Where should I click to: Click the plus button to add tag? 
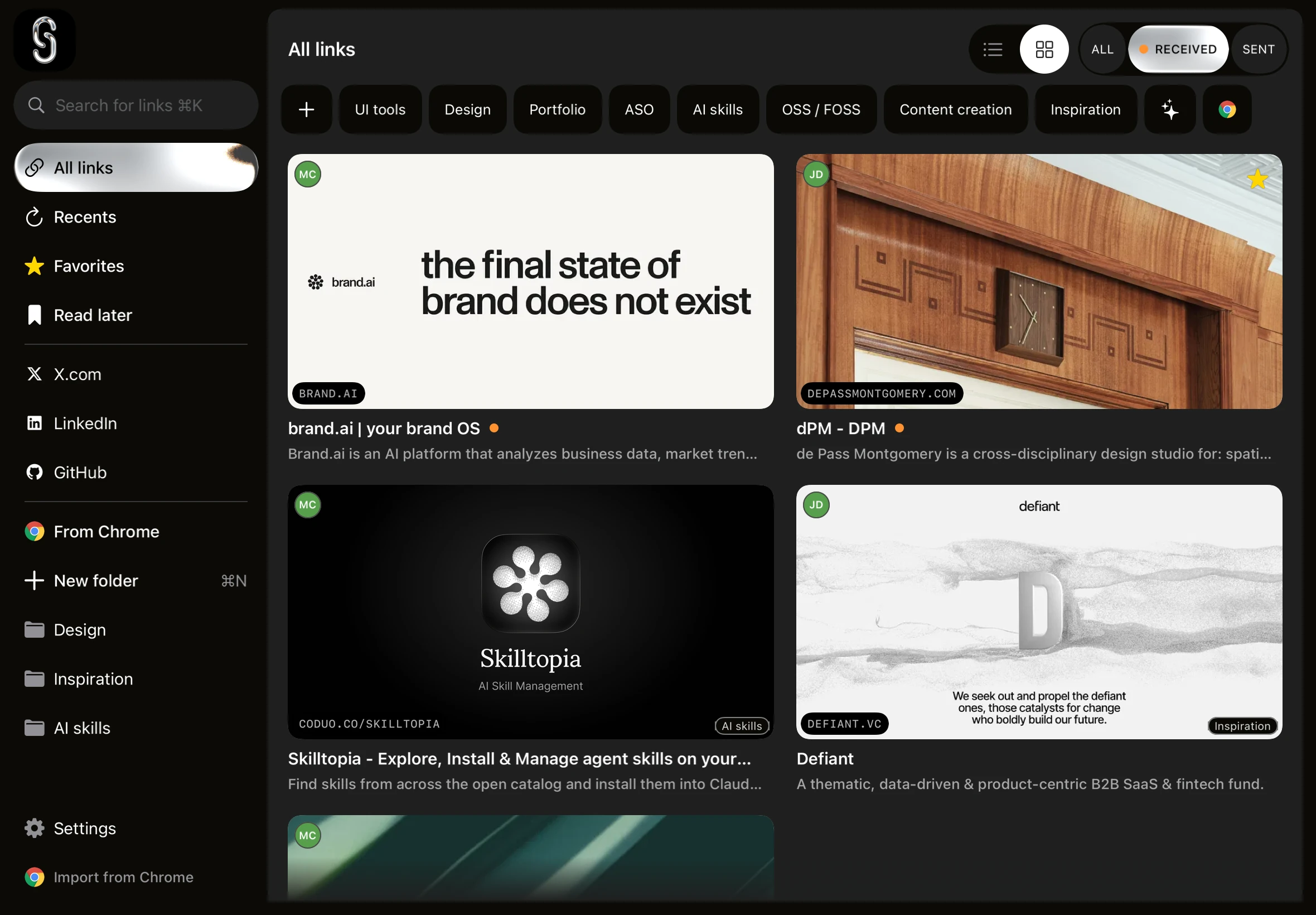tap(307, 109)
